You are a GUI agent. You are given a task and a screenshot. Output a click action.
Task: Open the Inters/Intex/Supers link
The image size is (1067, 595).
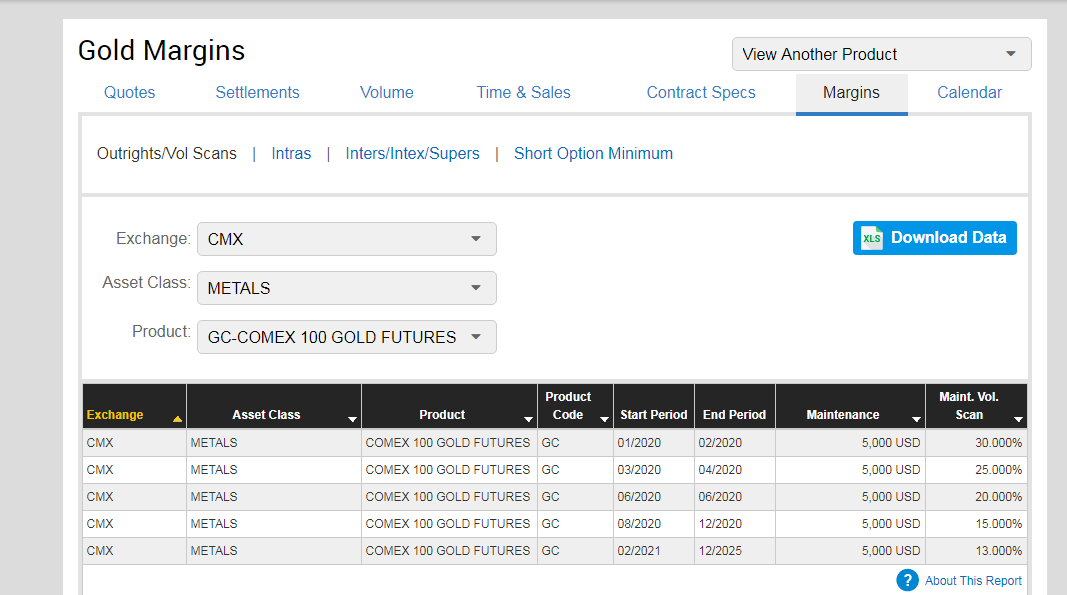[x=412, y=154]
